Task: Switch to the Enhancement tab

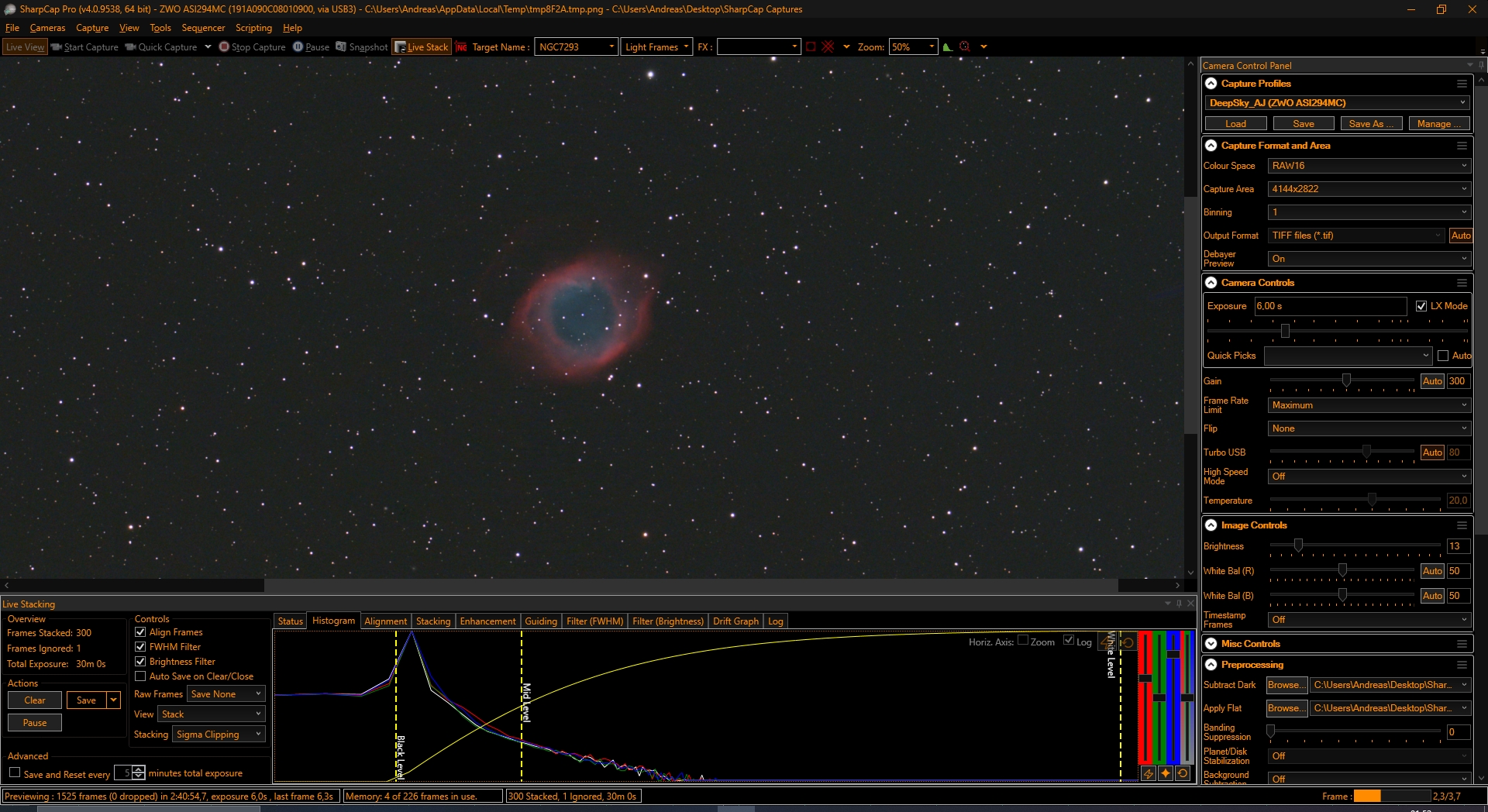Action: click(x=487, y=621)
